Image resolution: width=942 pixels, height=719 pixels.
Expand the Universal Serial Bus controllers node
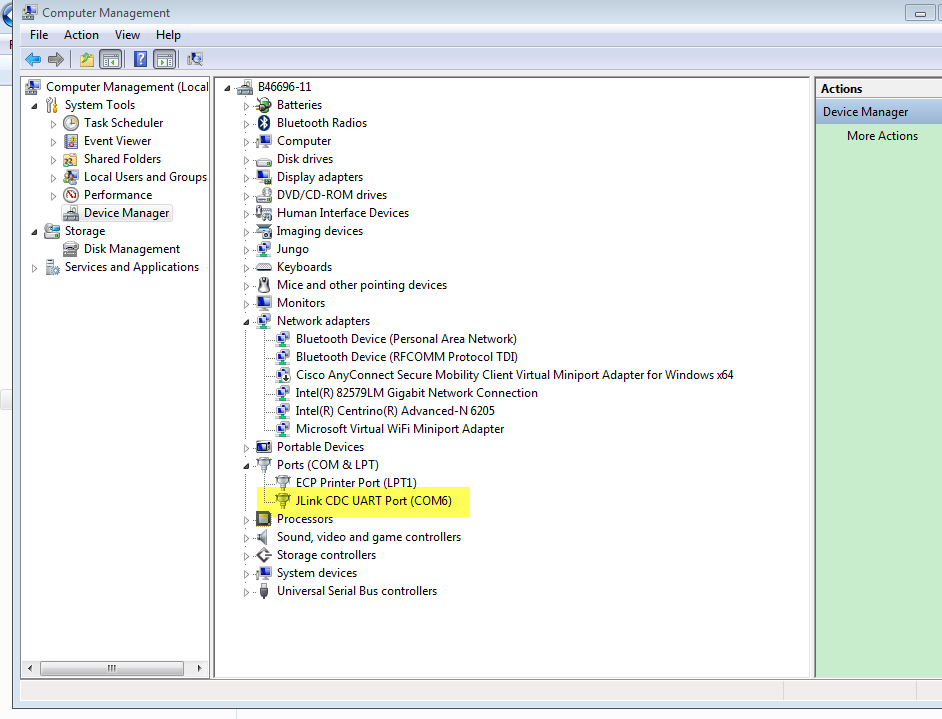click(246, 592)
